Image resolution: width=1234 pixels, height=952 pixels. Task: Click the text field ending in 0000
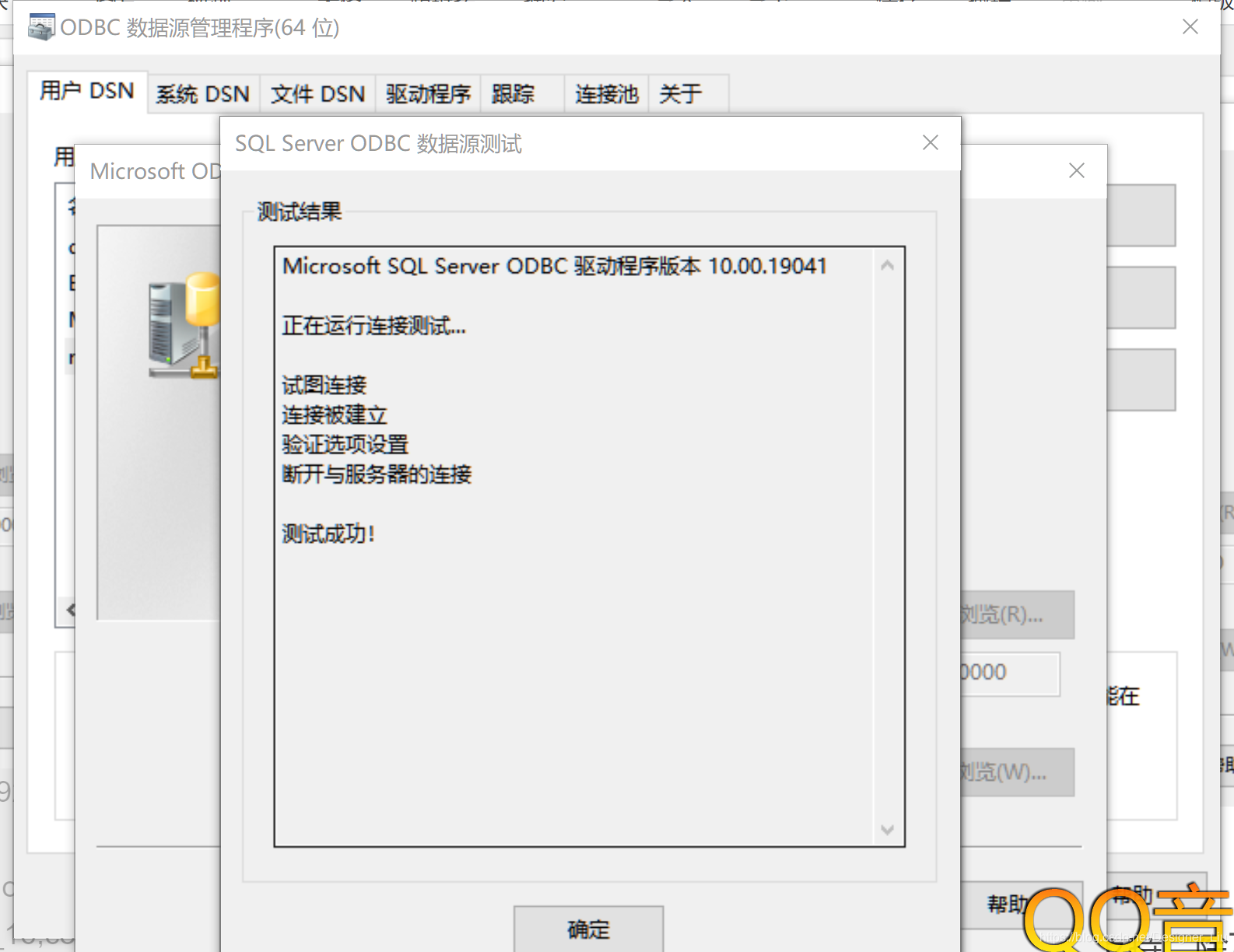(1010, 673)
